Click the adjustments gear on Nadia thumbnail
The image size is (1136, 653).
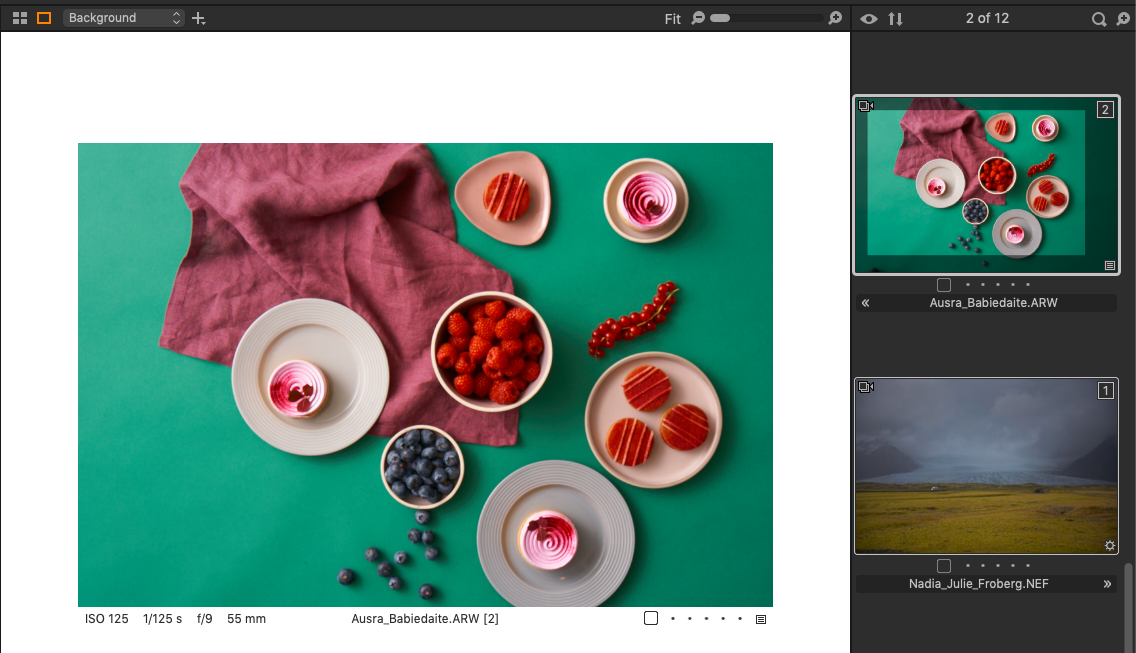(1109, 546)
